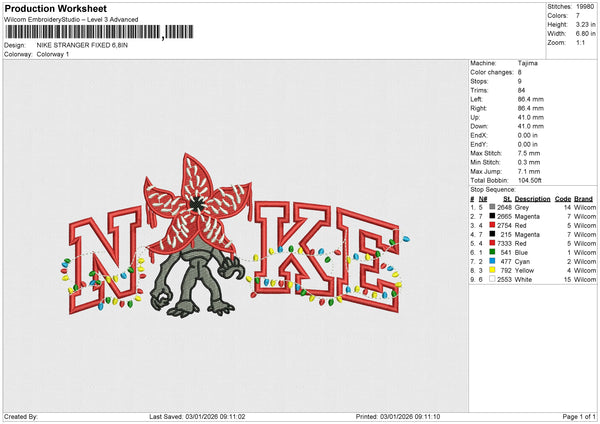Click the 'Yellow' description in stop 8

[x=524, y=271]
